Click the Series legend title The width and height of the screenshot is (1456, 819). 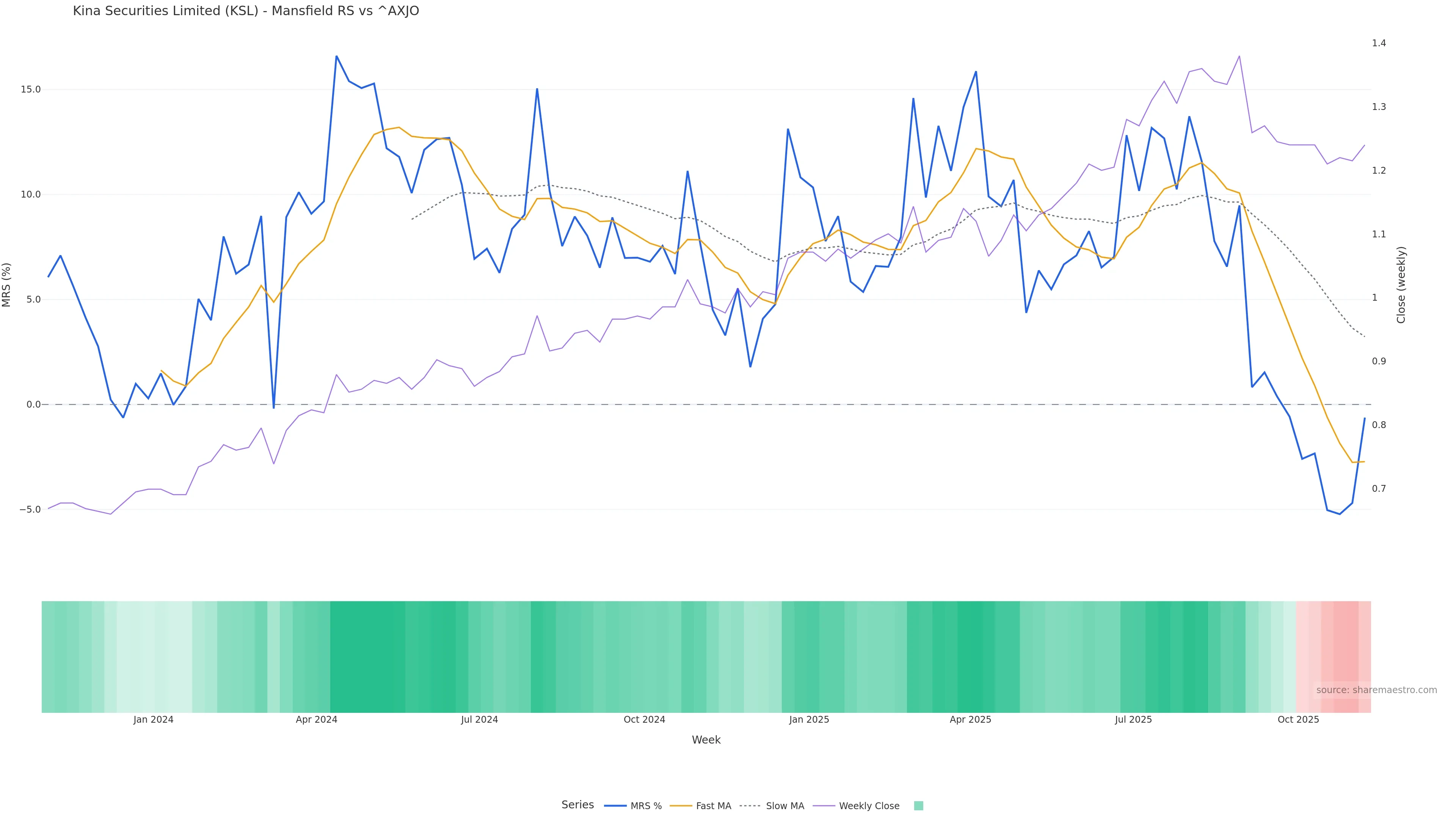point(577,805)
